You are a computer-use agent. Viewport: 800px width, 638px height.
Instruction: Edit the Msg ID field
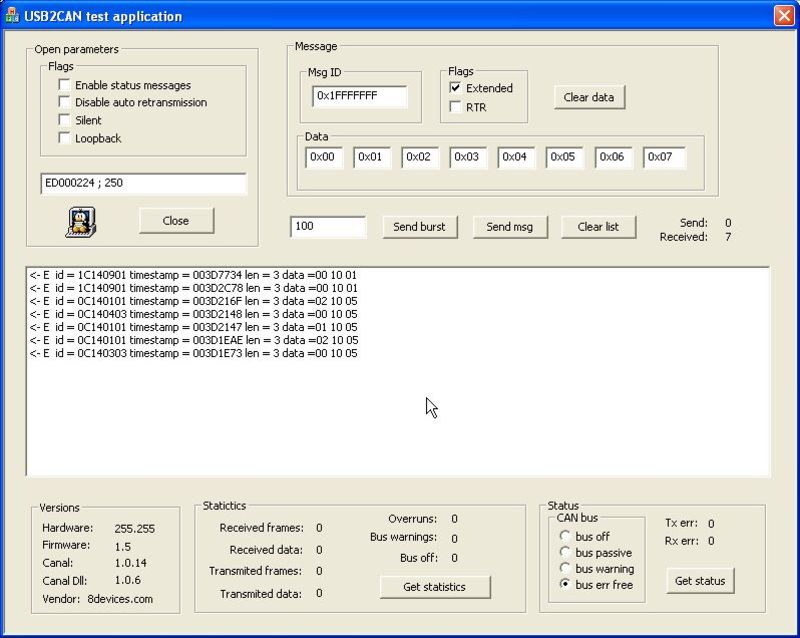click(359, 97)
